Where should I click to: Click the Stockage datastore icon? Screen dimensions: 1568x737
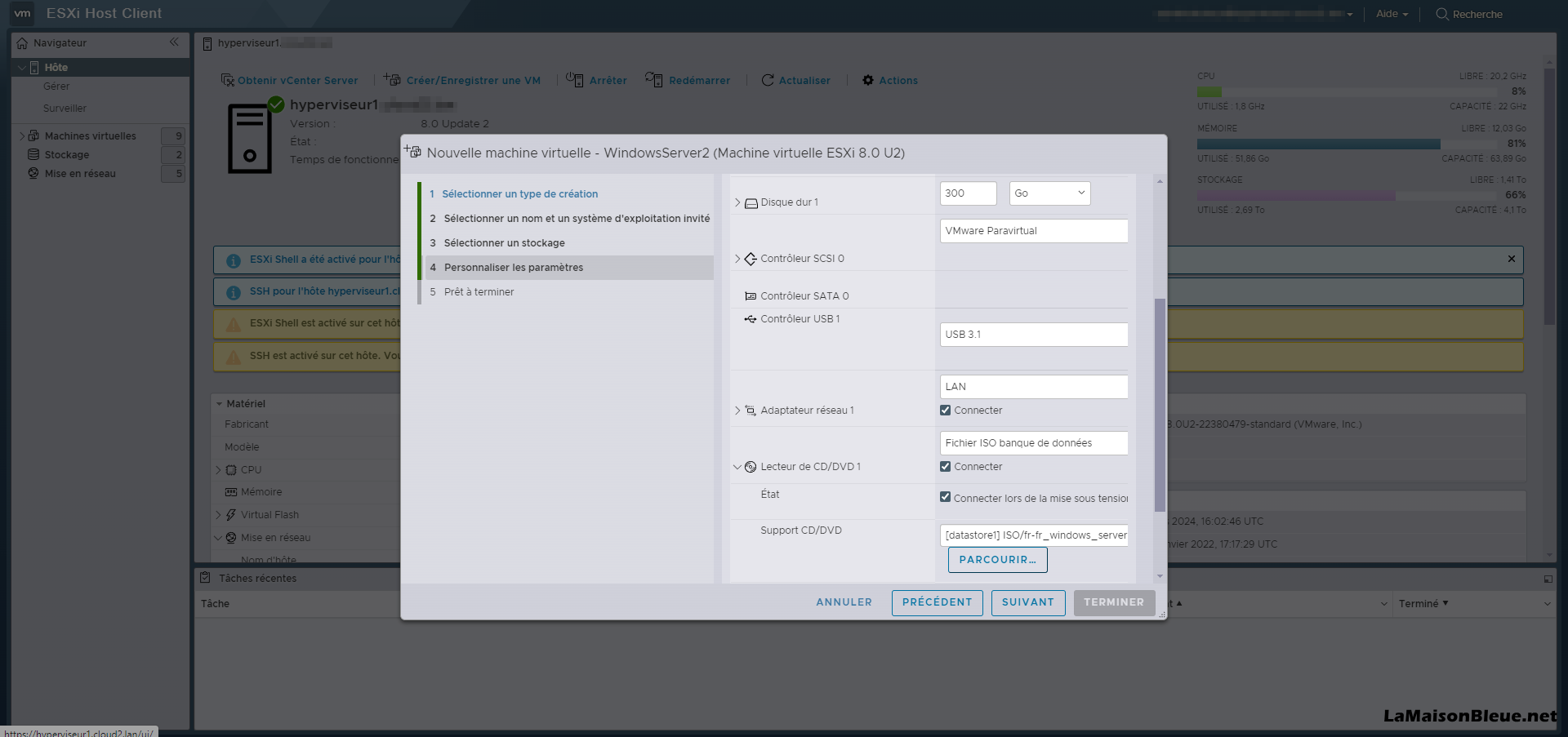(33, 154)
